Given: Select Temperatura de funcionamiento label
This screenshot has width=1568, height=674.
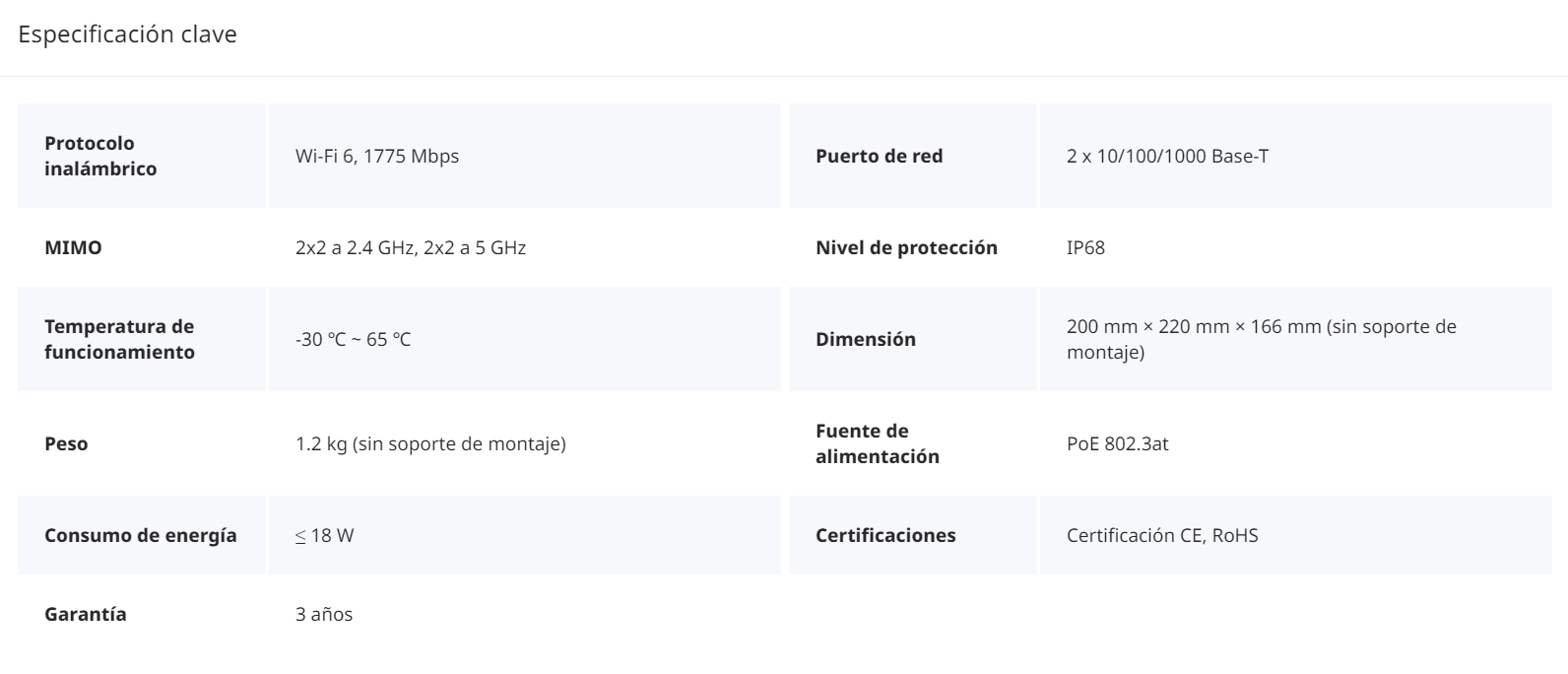Looking at the screenshot, I should point(119,339).
